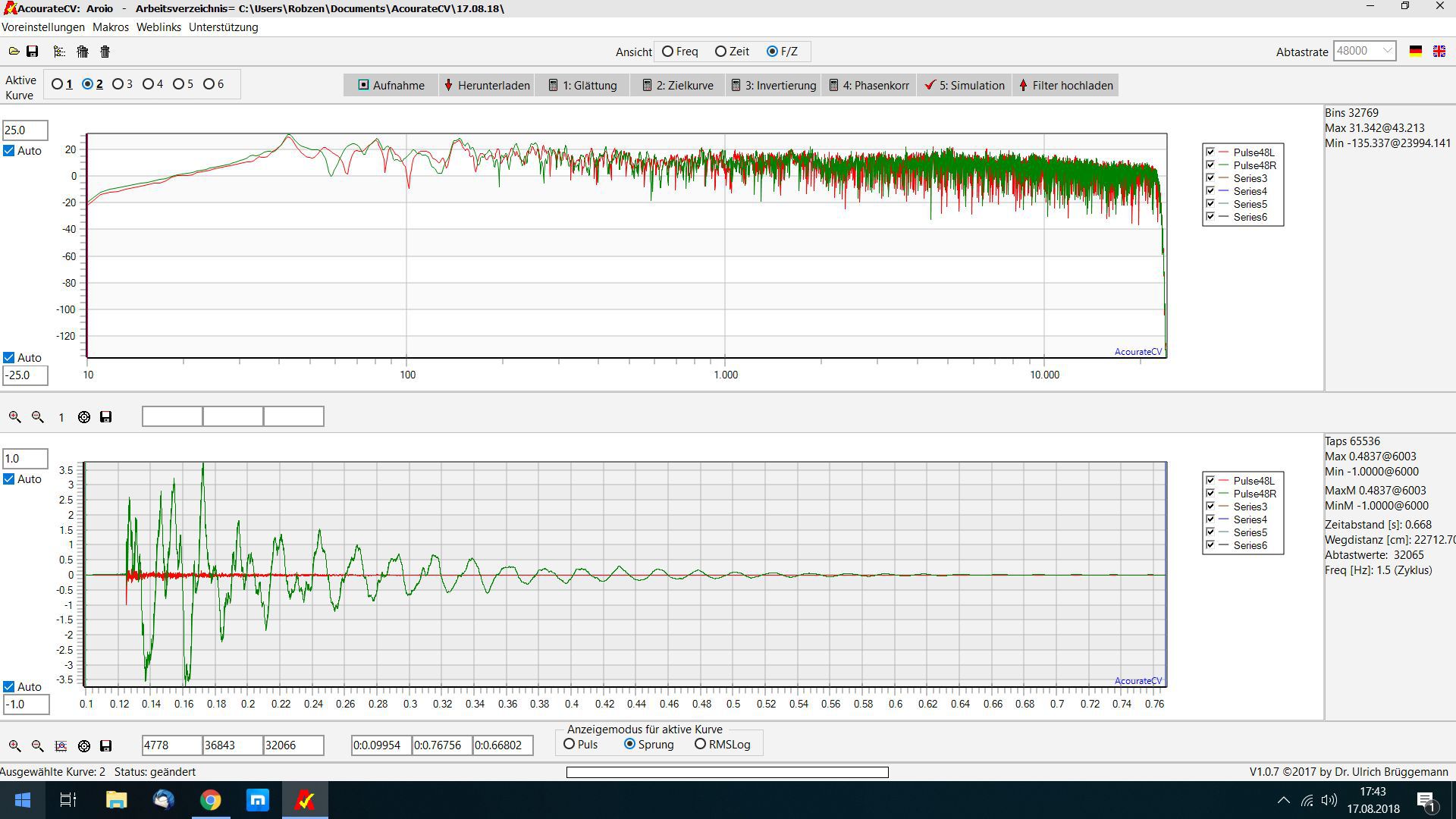1456x819 pixels.
Task: Click the German flag icon
Action: (x=1415, y=52)
